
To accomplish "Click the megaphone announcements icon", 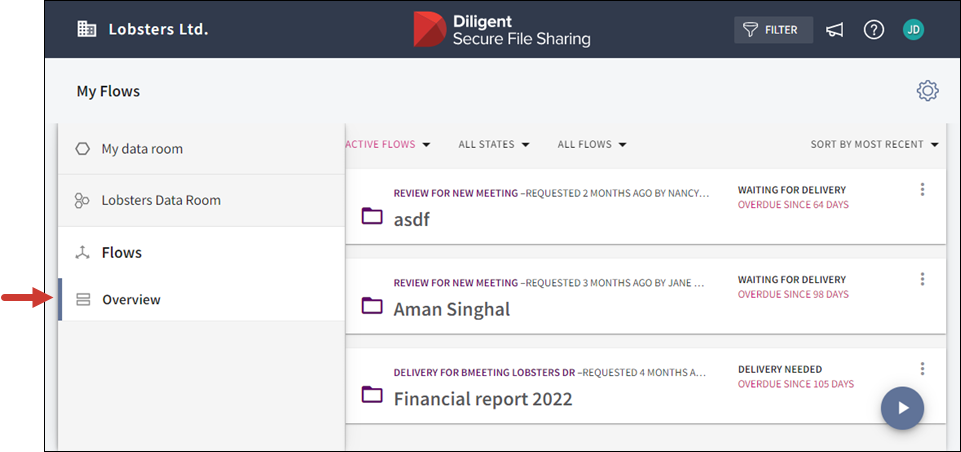I will [x=834, y=30].
